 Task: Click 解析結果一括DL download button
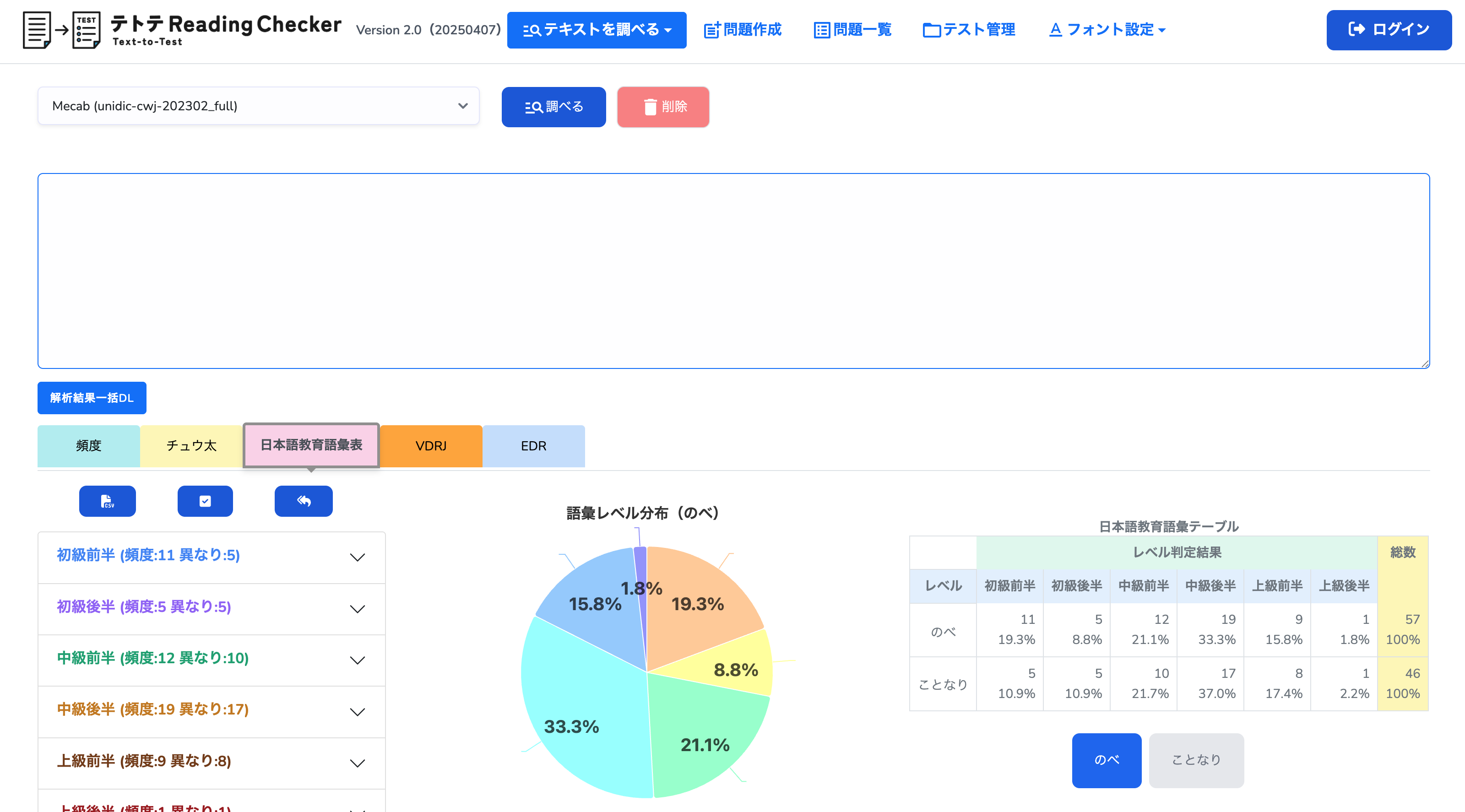pos(92,397)
